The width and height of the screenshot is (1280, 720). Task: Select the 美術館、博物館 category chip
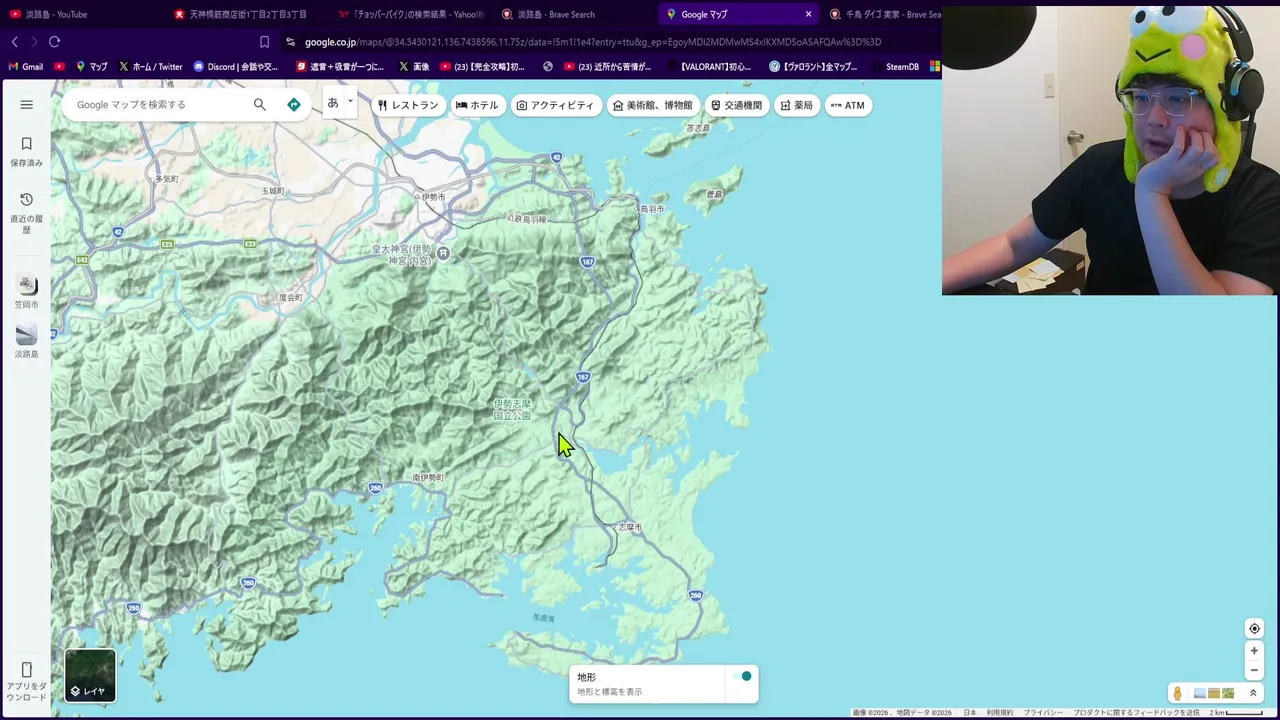click(x=653, y=105)
